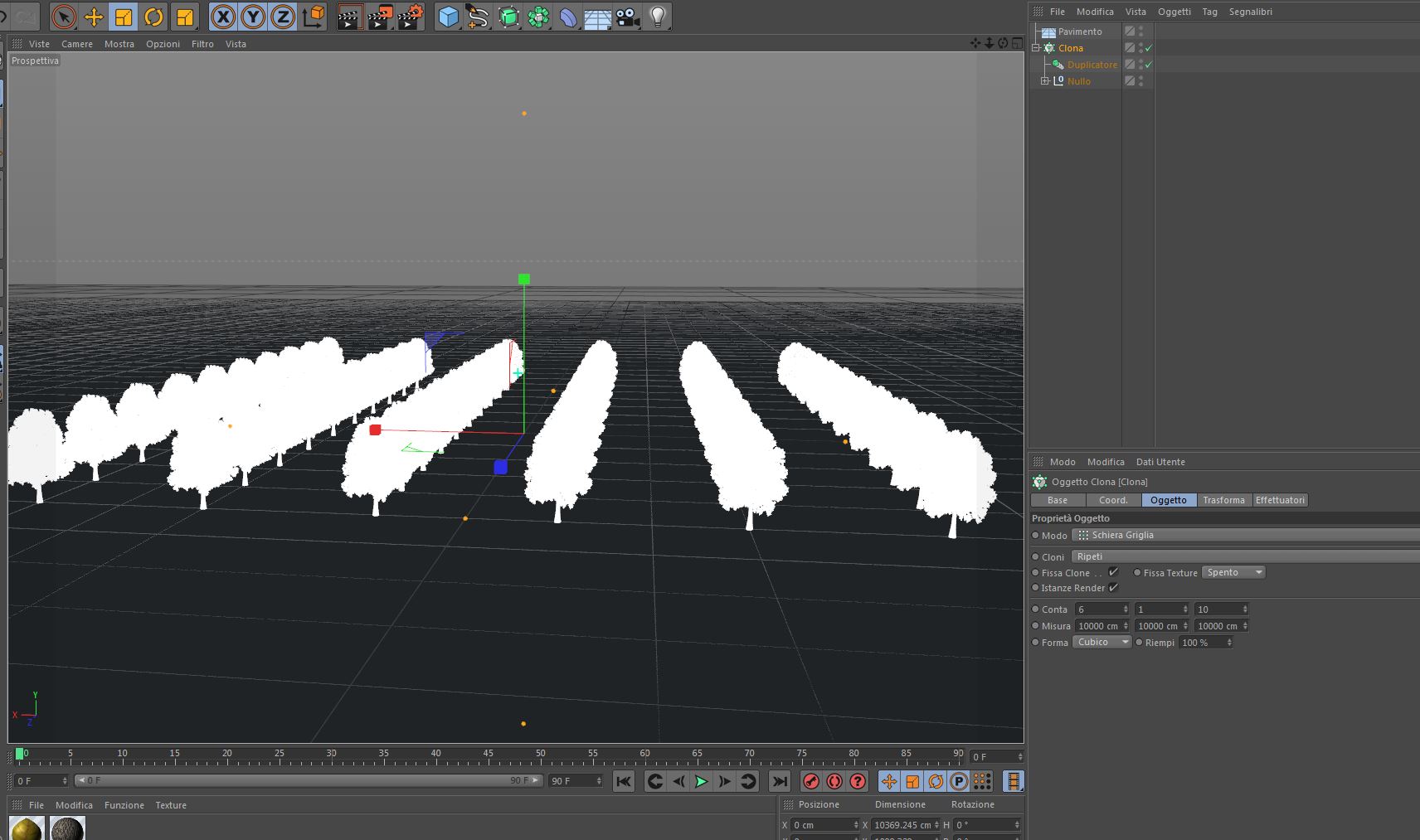Add a cube primitive object

448,17
